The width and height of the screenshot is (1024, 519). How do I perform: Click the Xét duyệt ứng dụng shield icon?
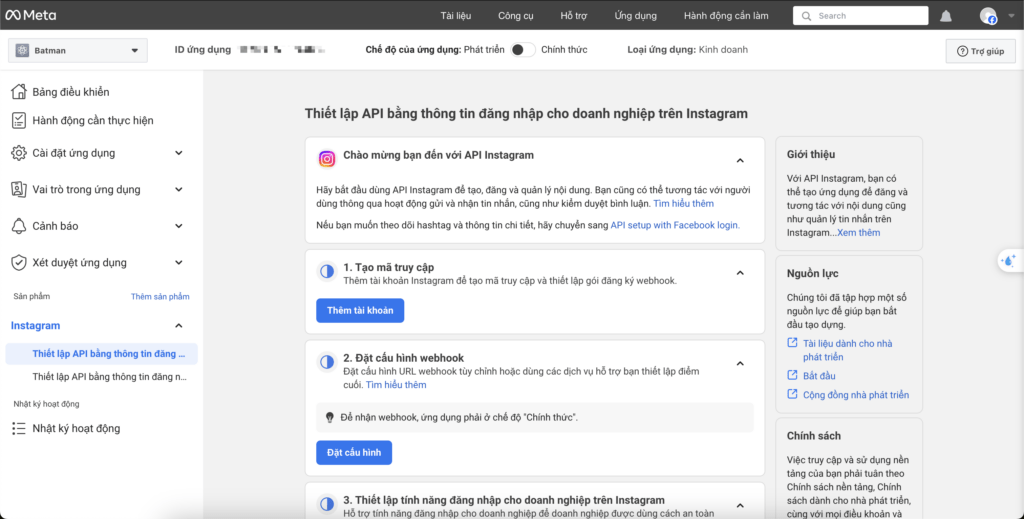[x=19, y=262]
